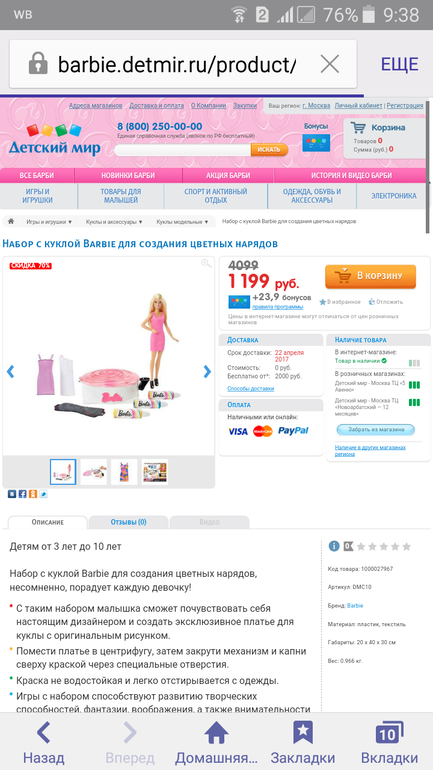Rate product using the fifth star
This screenshot has height=770, width=433.
pos(406,547)
